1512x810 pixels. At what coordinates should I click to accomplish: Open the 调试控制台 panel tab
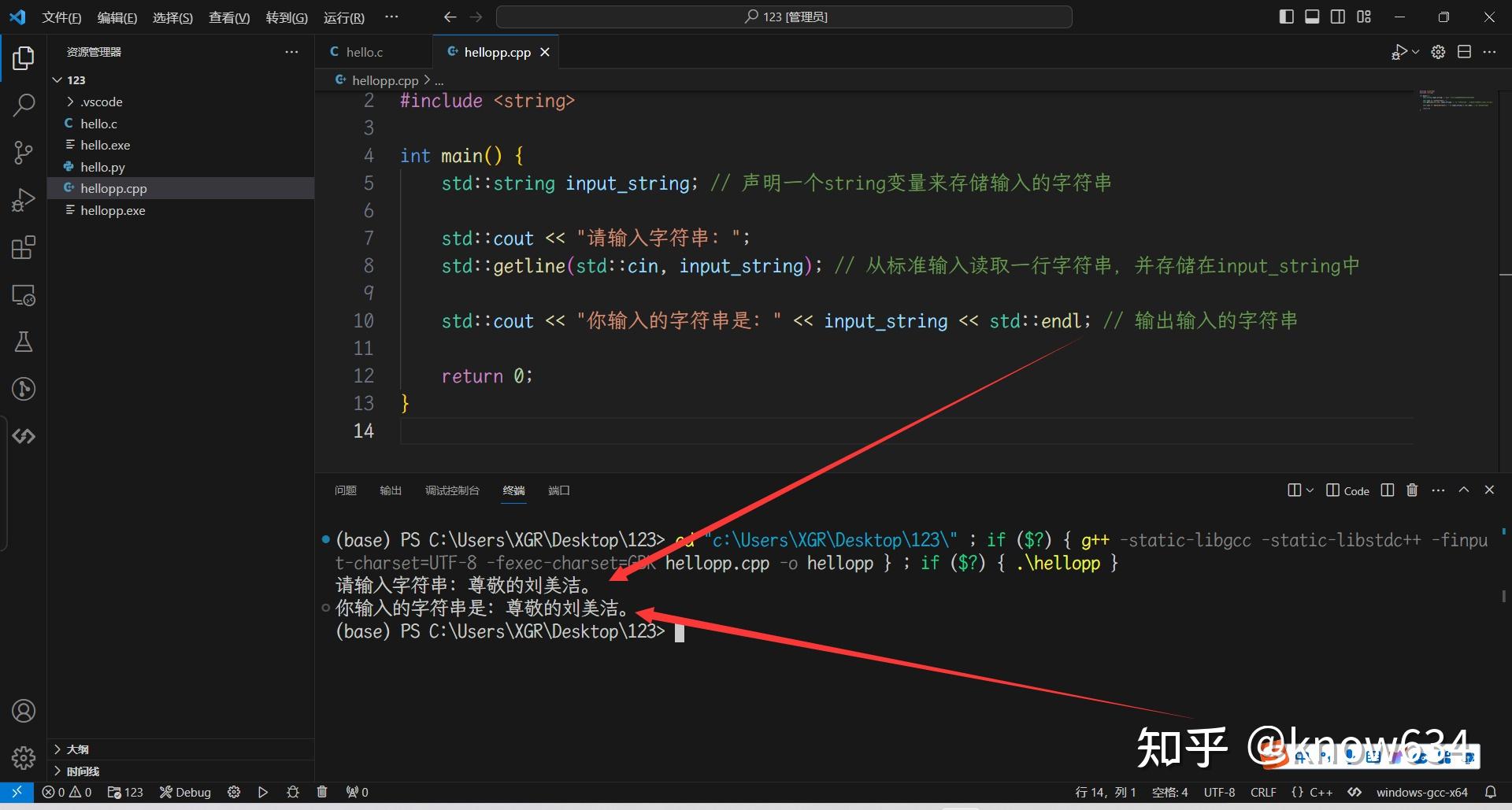[453, 490]
